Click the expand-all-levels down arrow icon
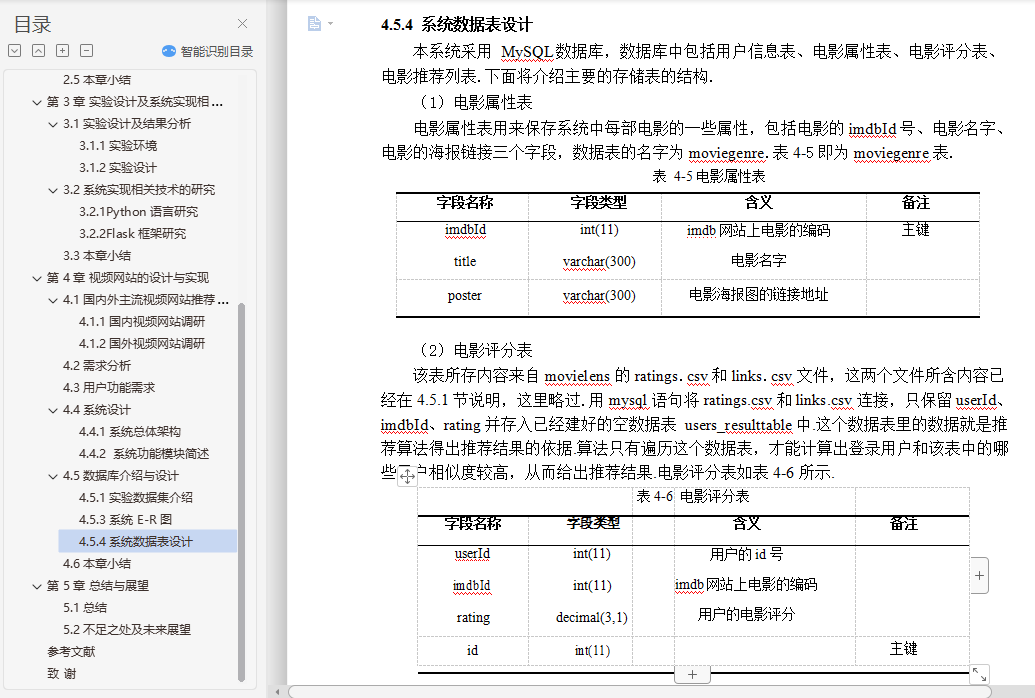Image resolution: width=1035 pixels, height=698 pixels. (15, 51)
